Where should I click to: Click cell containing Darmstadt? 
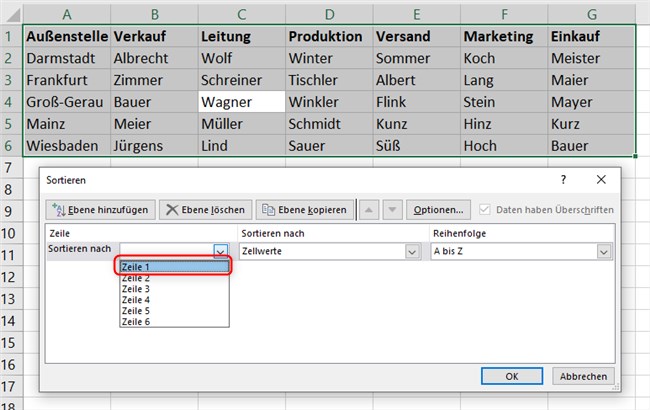[67, 58]
